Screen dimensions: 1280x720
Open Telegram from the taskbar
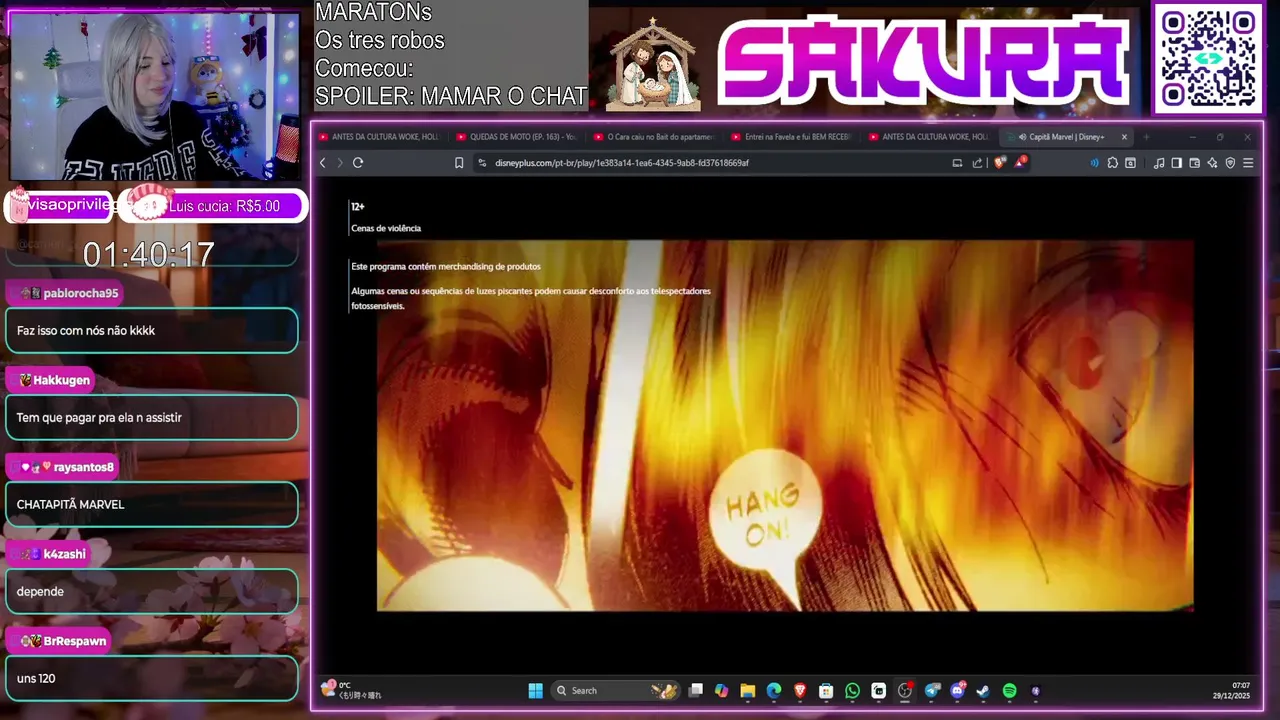click(932, 690)
